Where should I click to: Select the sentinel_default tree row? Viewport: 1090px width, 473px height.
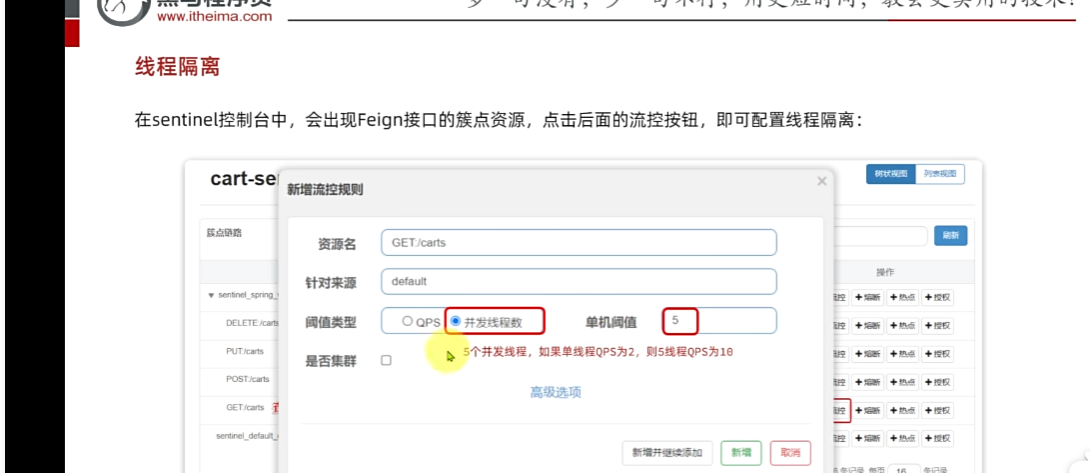pos(247,436)
